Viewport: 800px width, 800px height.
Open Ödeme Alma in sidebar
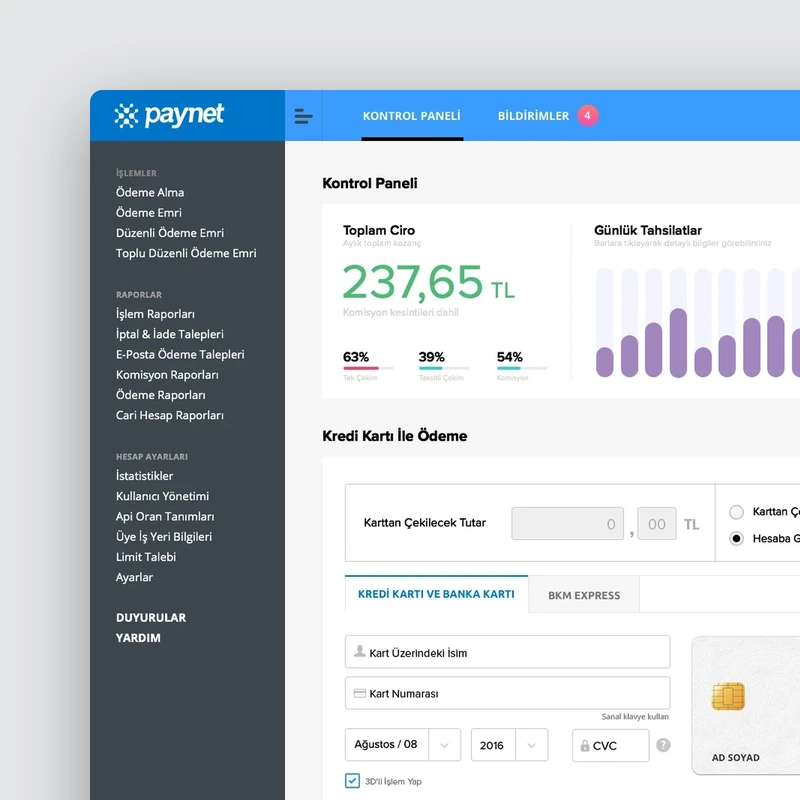coord(149,192)
